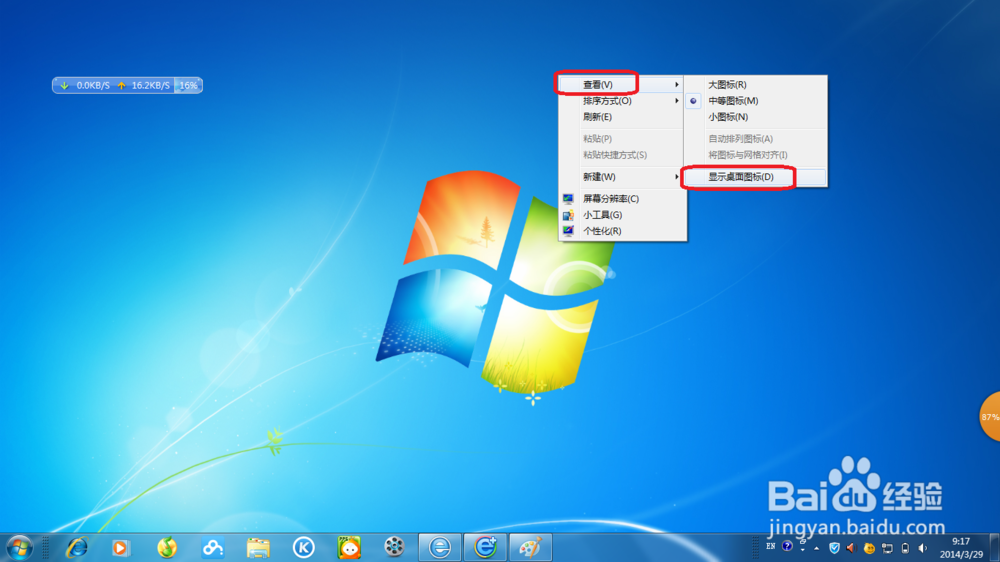Switch to the browser with plus badge

point(485,547)
